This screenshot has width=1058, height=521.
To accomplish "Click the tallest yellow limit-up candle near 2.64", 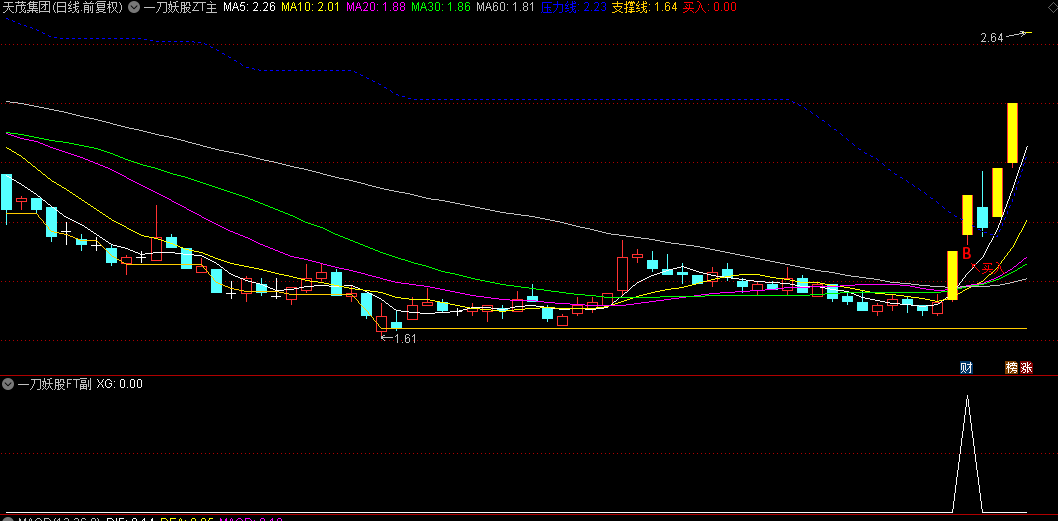I will (x=1012, y=133).
